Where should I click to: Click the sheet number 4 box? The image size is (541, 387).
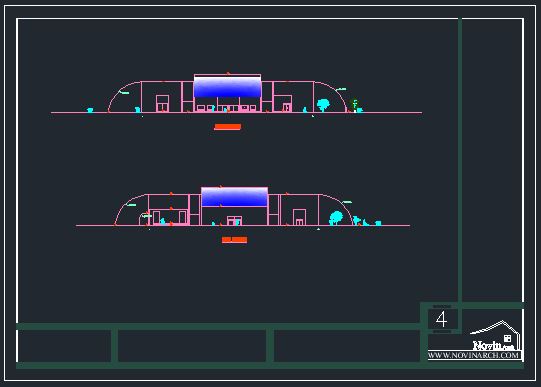click(x=442, y=319)
